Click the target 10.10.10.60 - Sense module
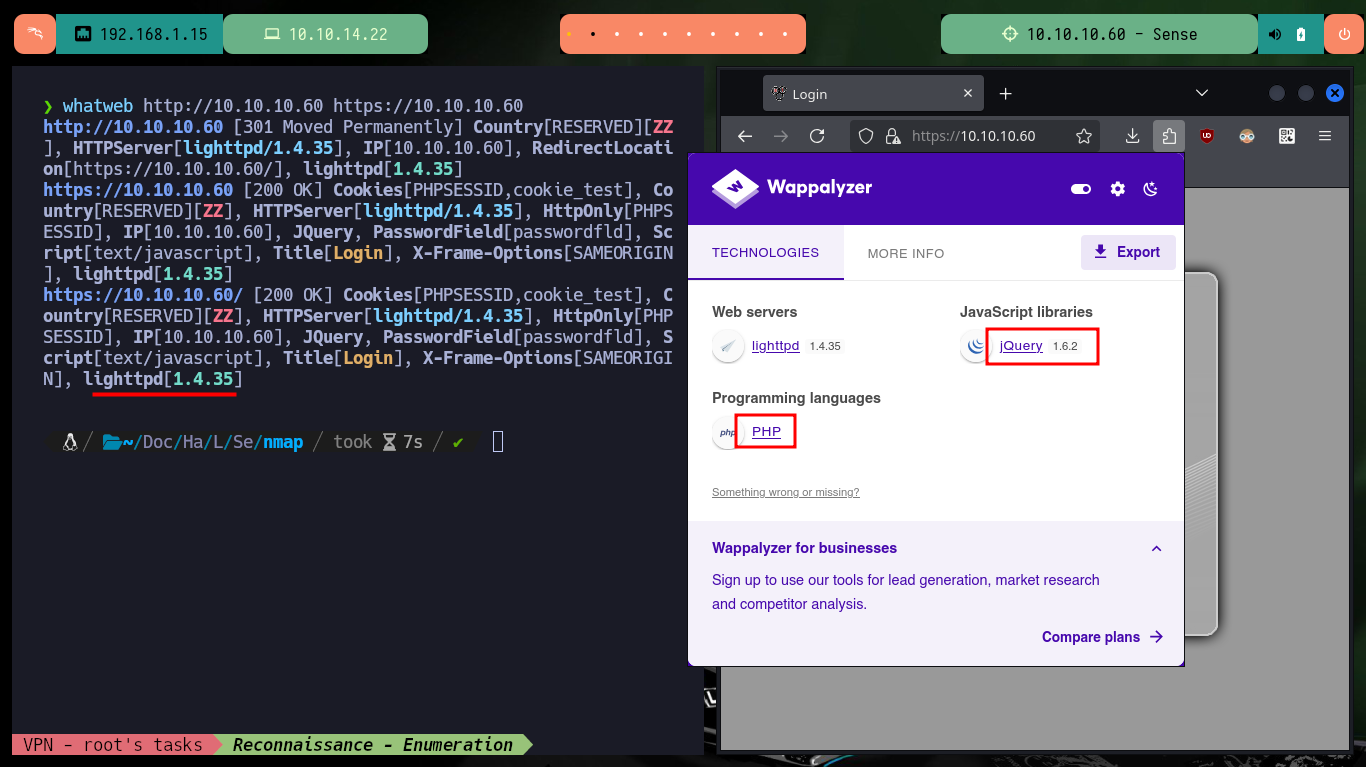Image resolution: width=1366 pixels, height=767 pixels. 1099,34
